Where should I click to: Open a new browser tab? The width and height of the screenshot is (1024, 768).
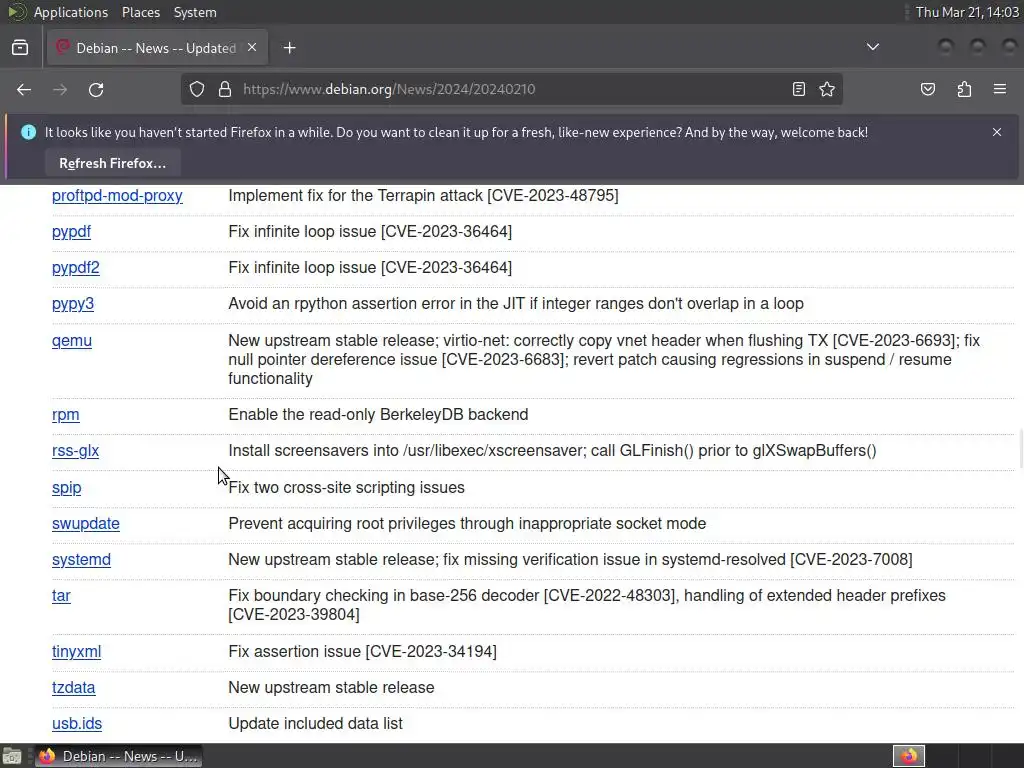(x=289, y=48)
